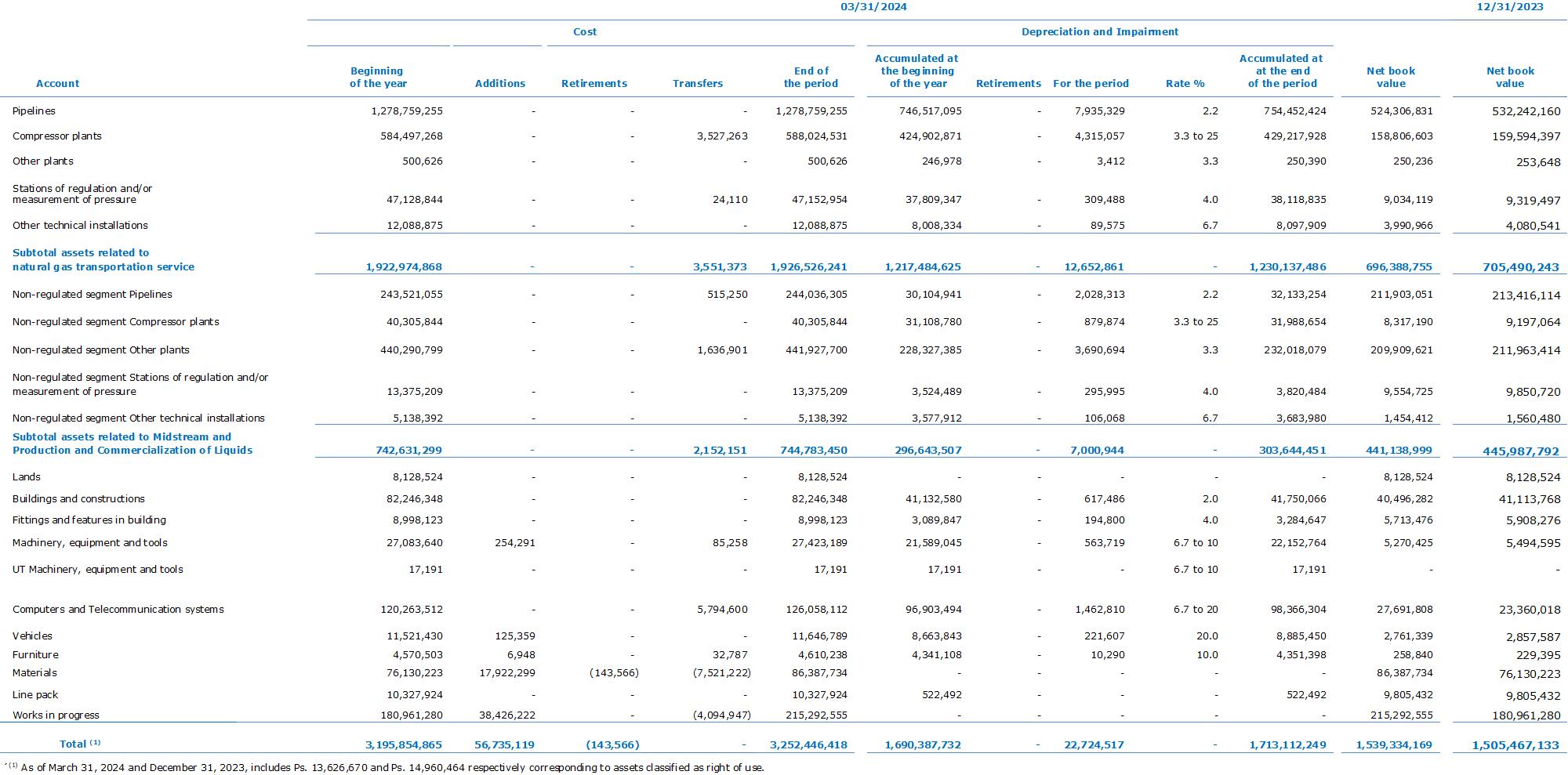Select Depreciation and Impairment group header
The width and height of the screenshot is (1568, 775).
pyautogui.click(x=1100, y=32)
